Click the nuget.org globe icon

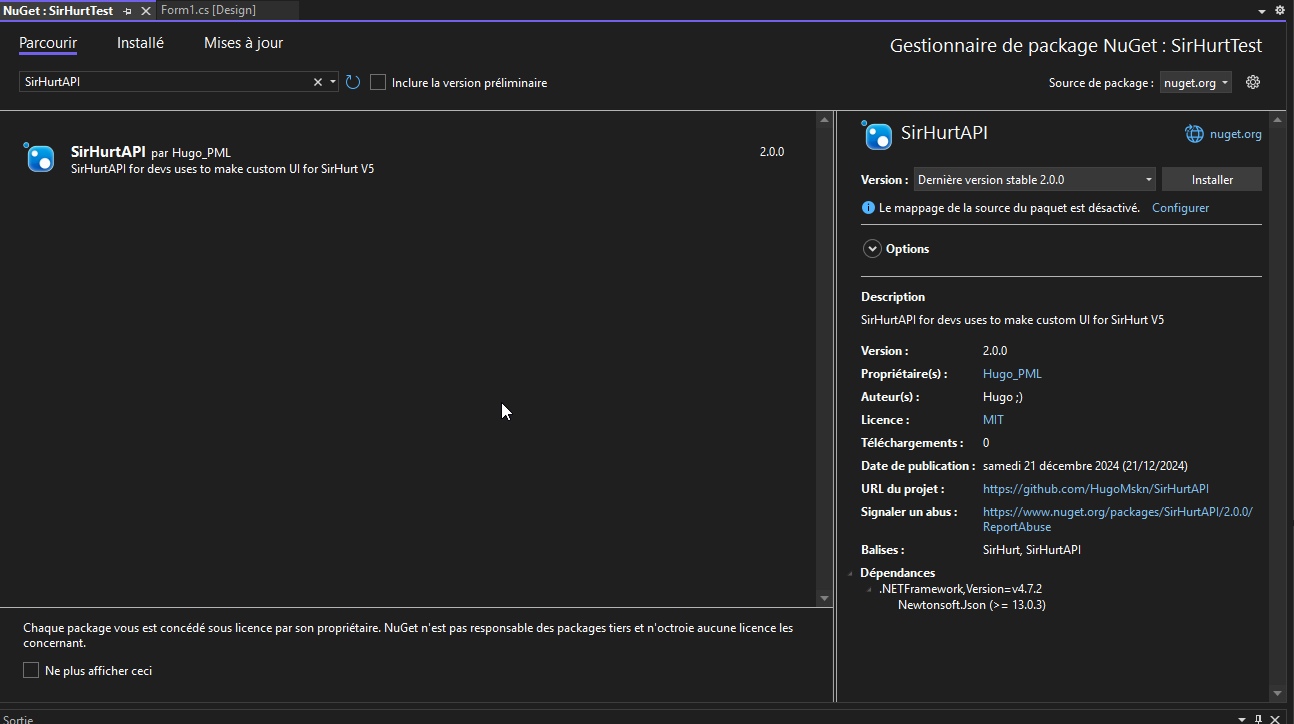click(x=1194, y=133)
